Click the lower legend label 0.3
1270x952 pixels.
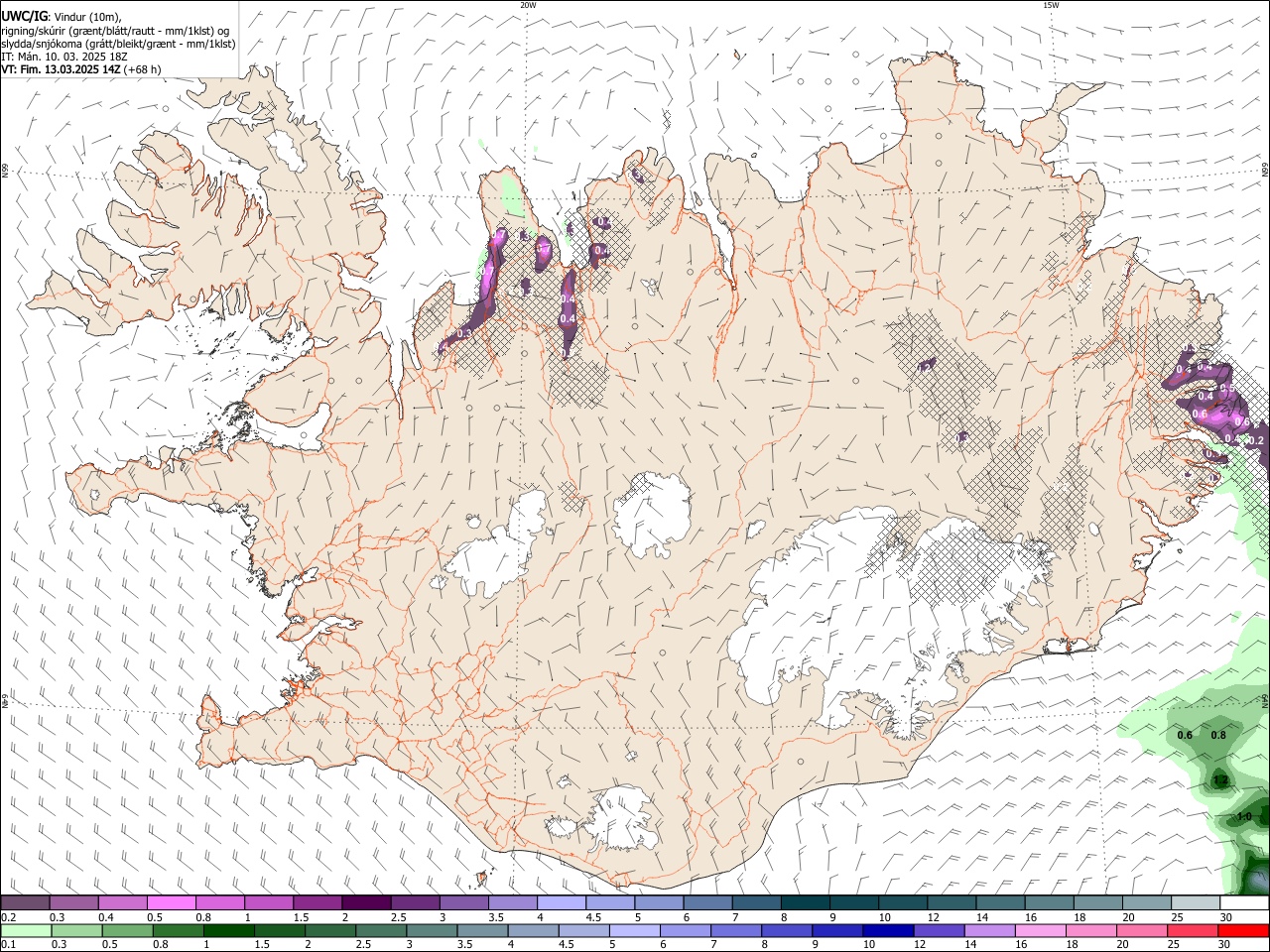point(59,945)
